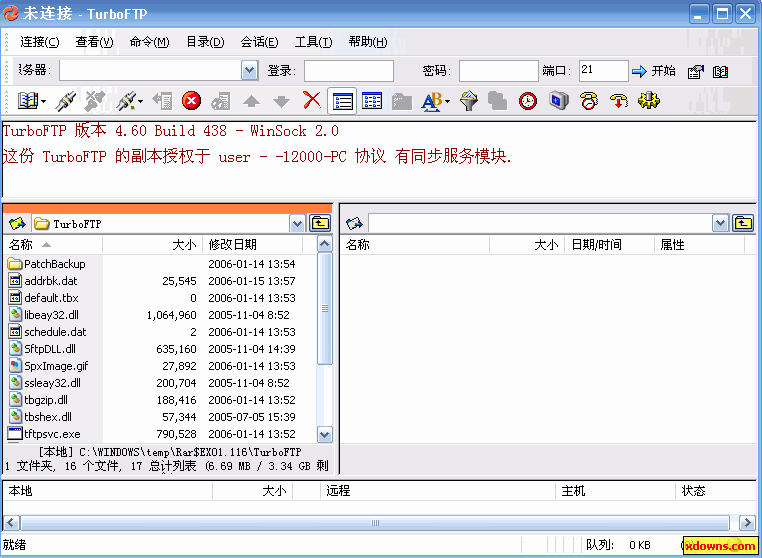
Task: Sort local files by 大小 column
Action: 153,244
